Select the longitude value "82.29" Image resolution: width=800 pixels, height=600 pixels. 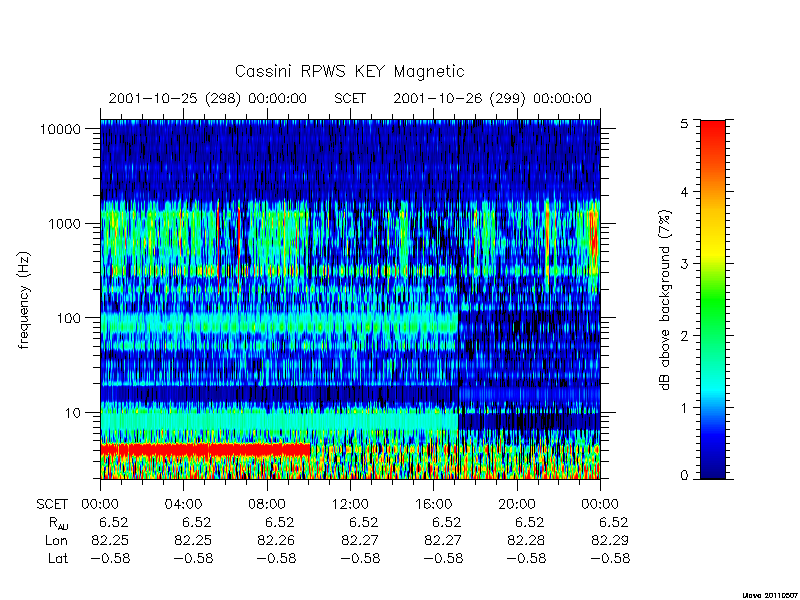[610, 540]
